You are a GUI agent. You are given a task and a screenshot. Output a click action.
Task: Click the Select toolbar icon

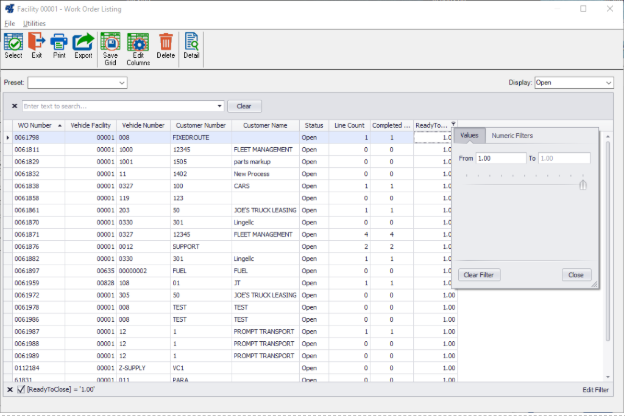tap(14, 46)
